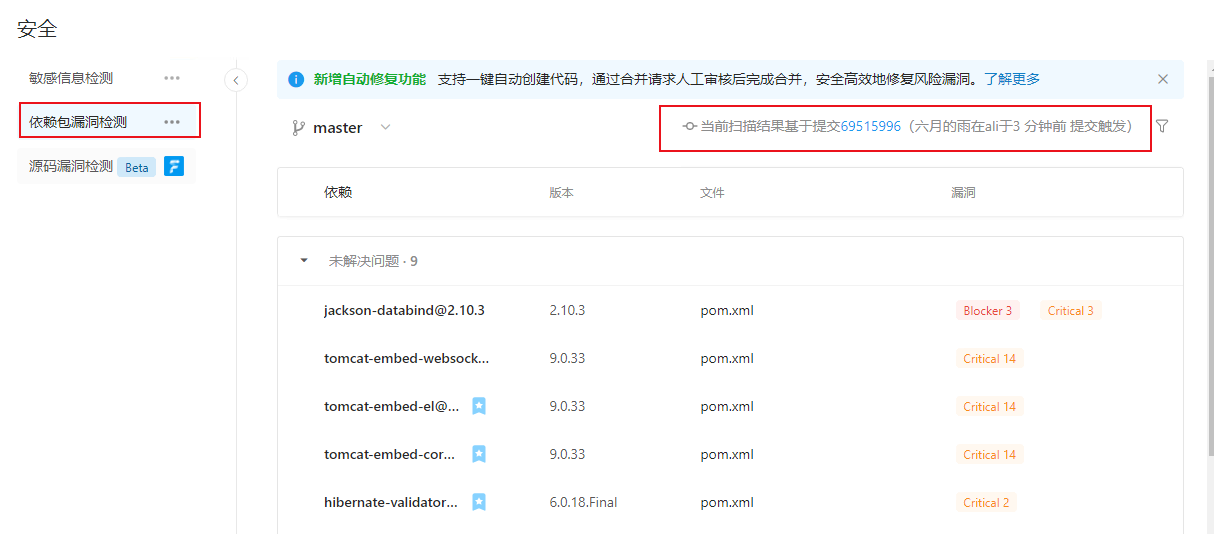1214x534 pixels.
Task: Click pom.xml in the tomcat-embed-cor row
Action: pyautogui.click(x=727, y=454)
